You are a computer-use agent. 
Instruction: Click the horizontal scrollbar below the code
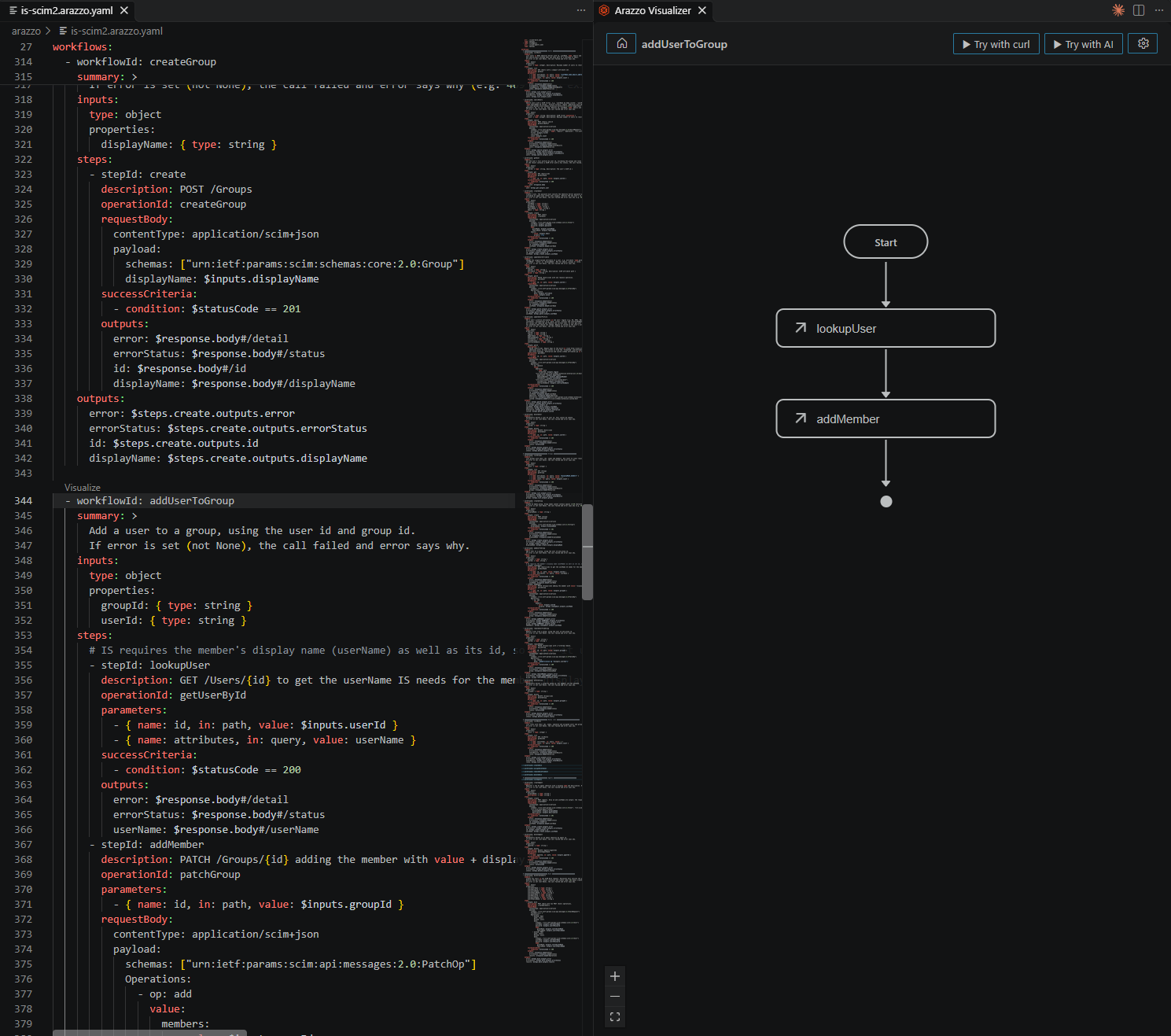click(x=149, y=1032)
